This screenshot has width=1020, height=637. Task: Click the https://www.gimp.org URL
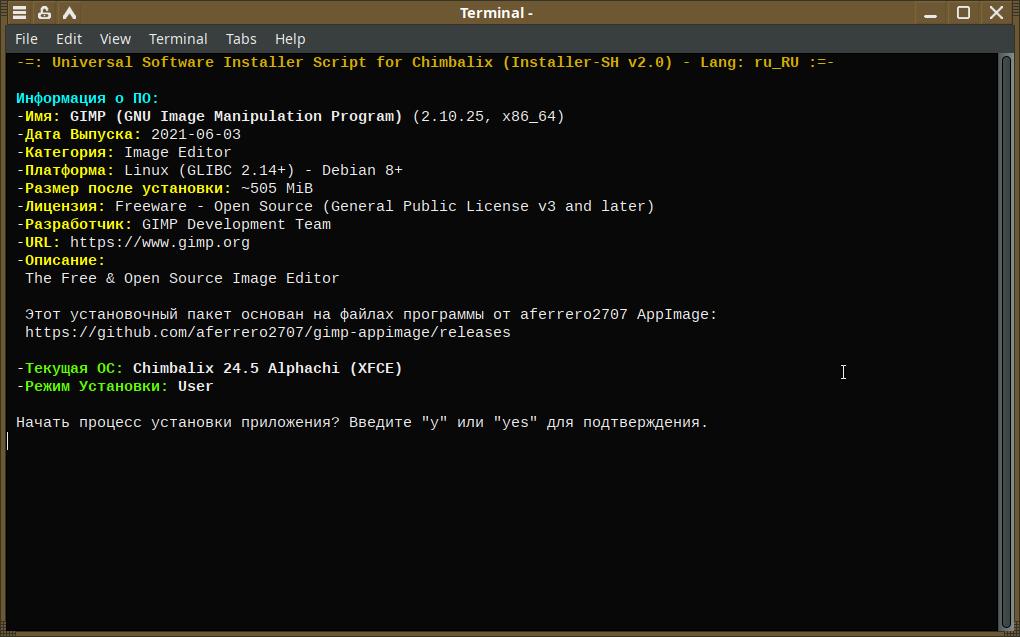point(160,243)
